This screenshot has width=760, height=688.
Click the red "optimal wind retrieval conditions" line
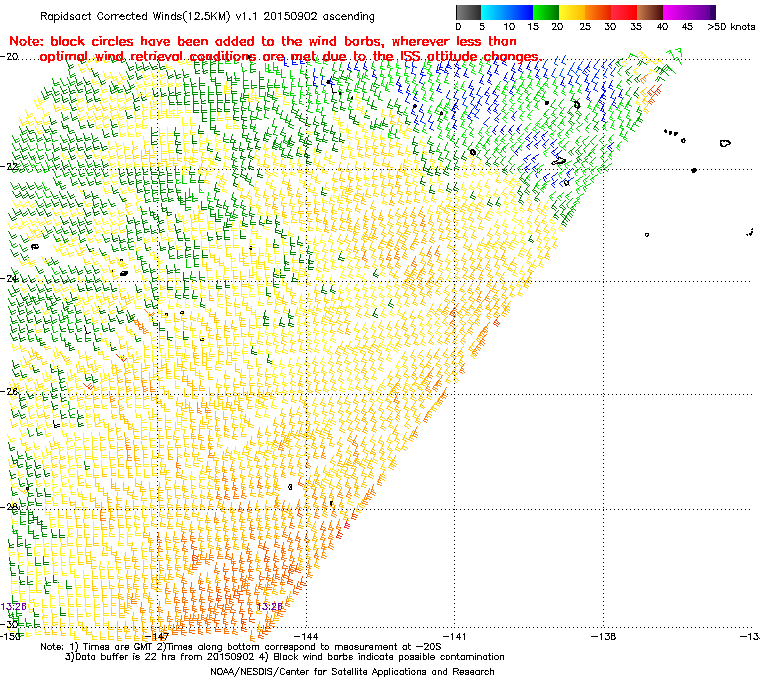coord(290,56)
